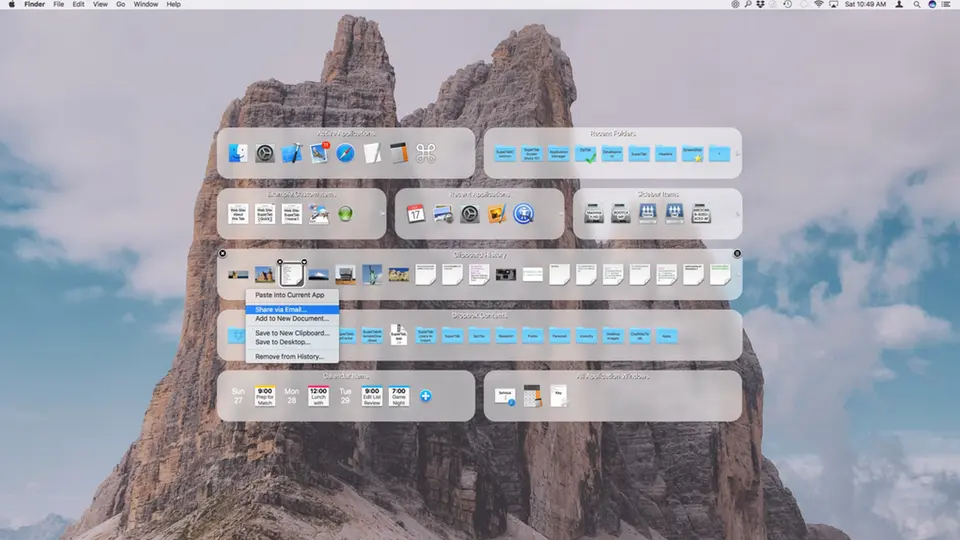Switch to Xcode in Active Applications

292,153
